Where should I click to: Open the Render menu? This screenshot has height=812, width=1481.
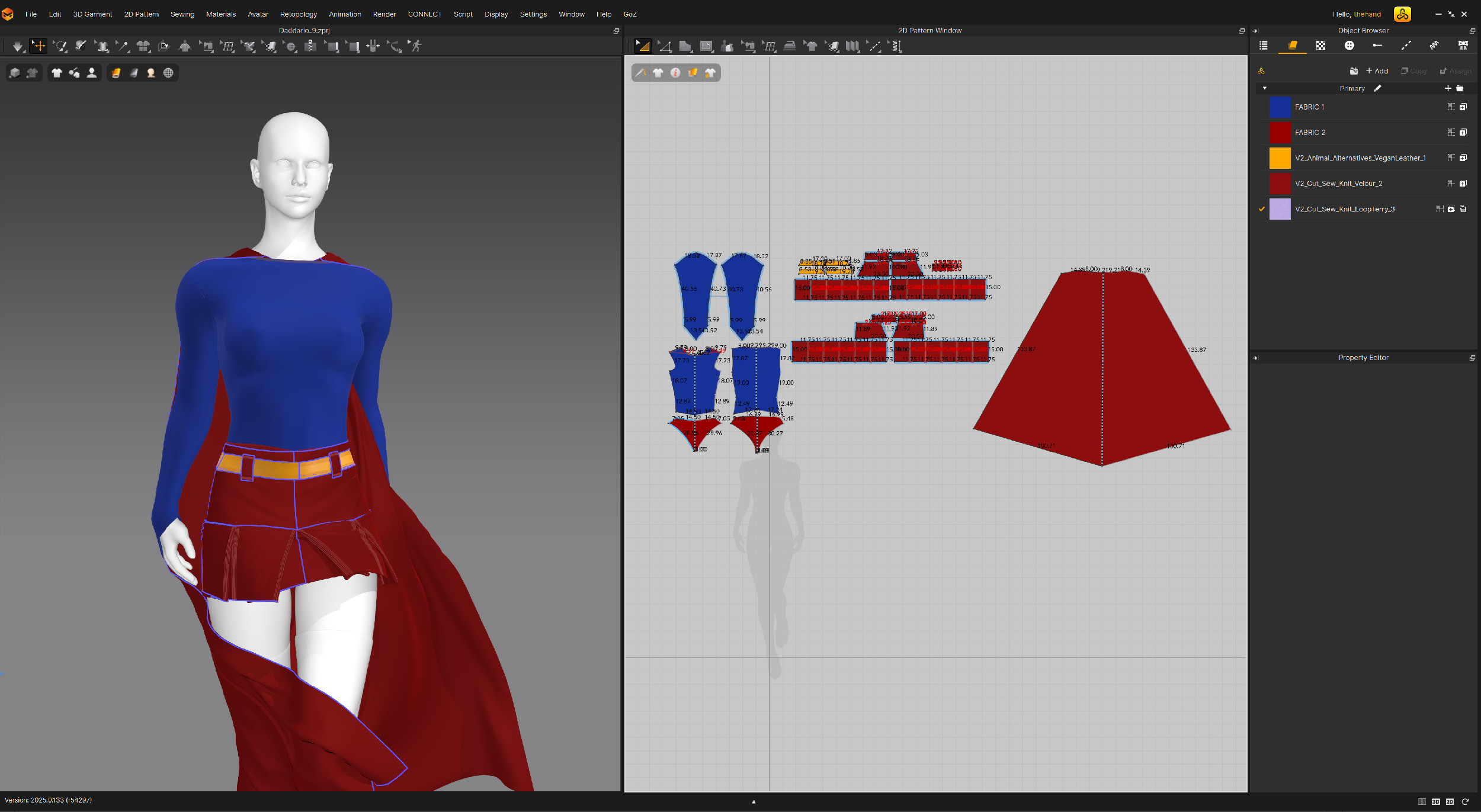(384, 14)
